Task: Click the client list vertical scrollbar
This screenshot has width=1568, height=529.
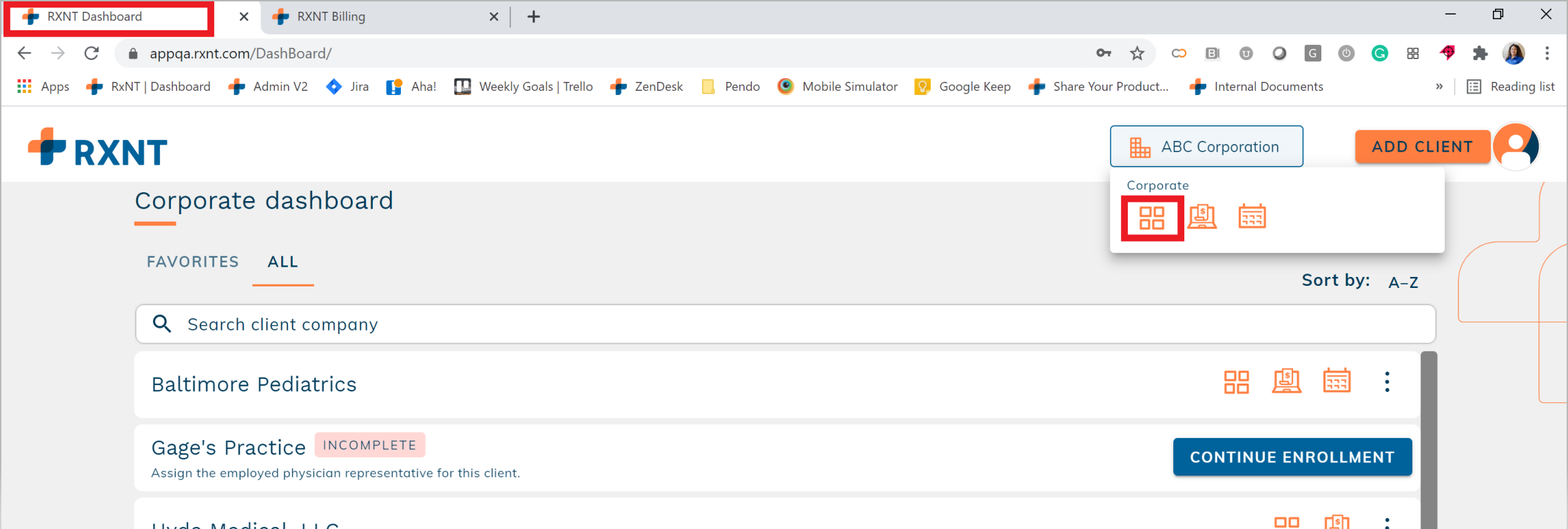Action: point(1429,440)
